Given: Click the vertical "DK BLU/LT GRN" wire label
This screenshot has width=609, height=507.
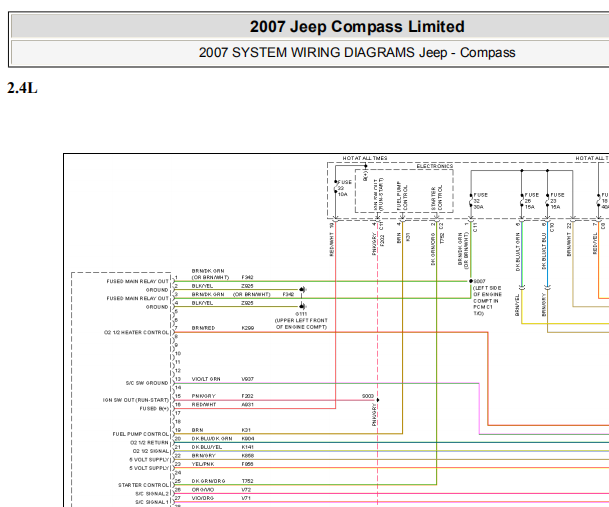Looking at the screenshot, I should coord(517,252).
